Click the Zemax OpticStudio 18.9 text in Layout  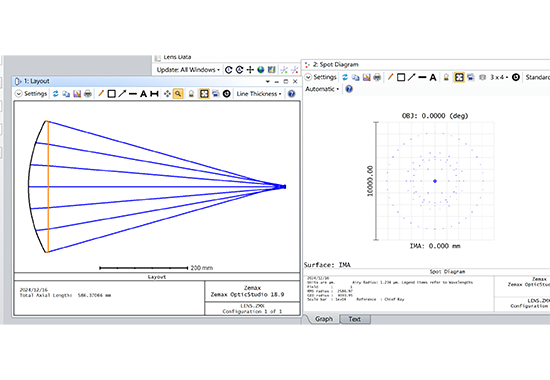click(x=247, y=295)
